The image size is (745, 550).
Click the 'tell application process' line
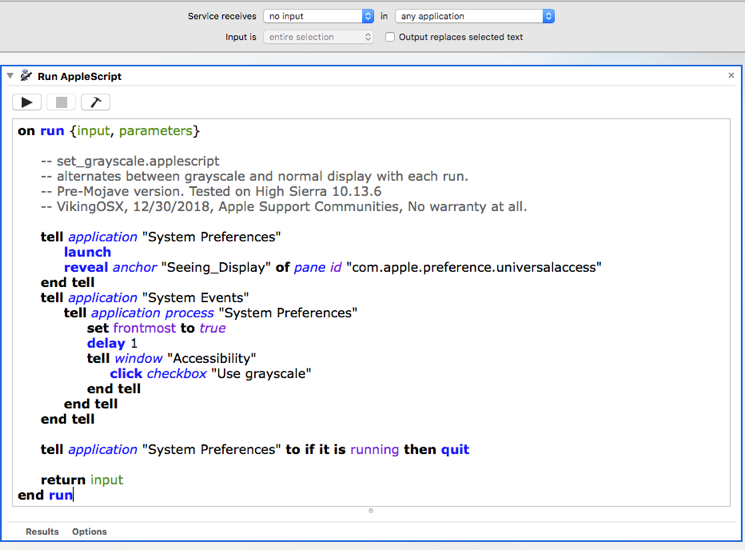(x=210, y=313)
